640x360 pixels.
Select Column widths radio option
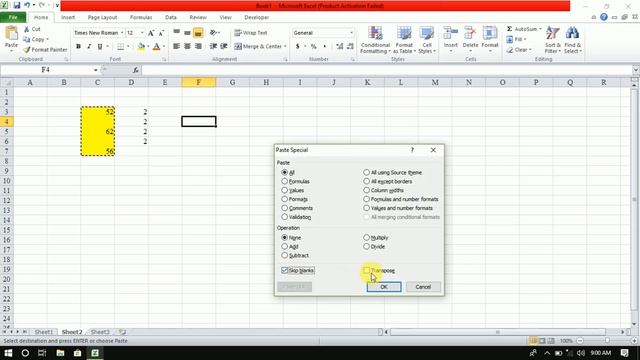pos(367,190)
